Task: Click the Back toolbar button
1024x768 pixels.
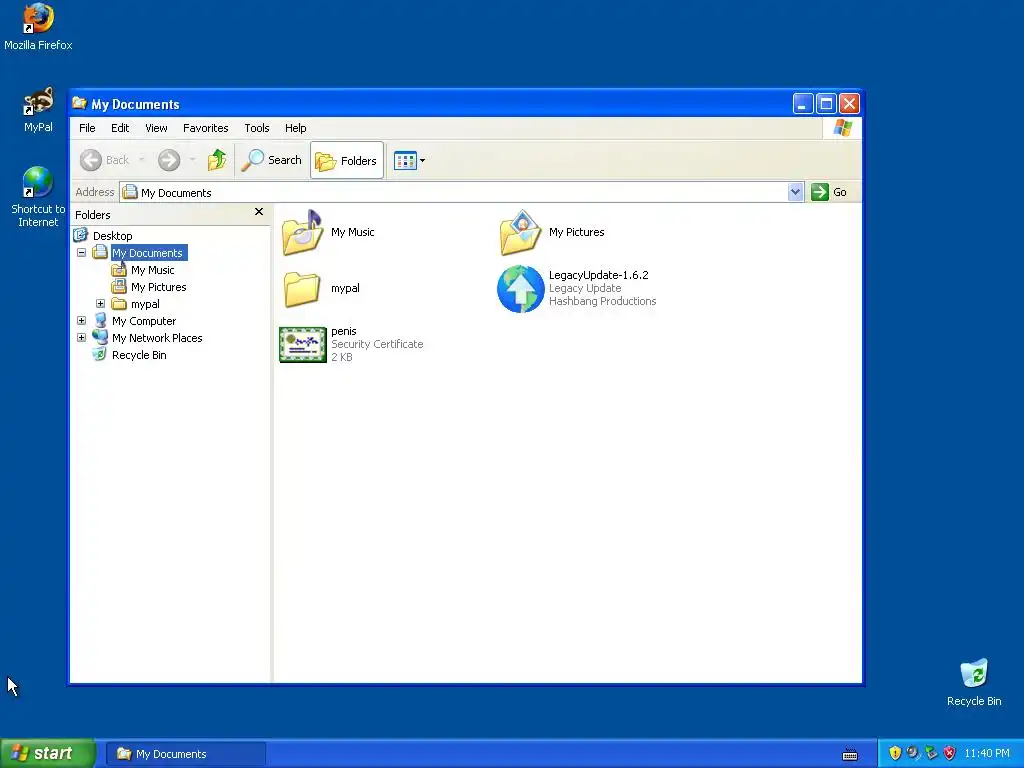Action: pos(106,160)
